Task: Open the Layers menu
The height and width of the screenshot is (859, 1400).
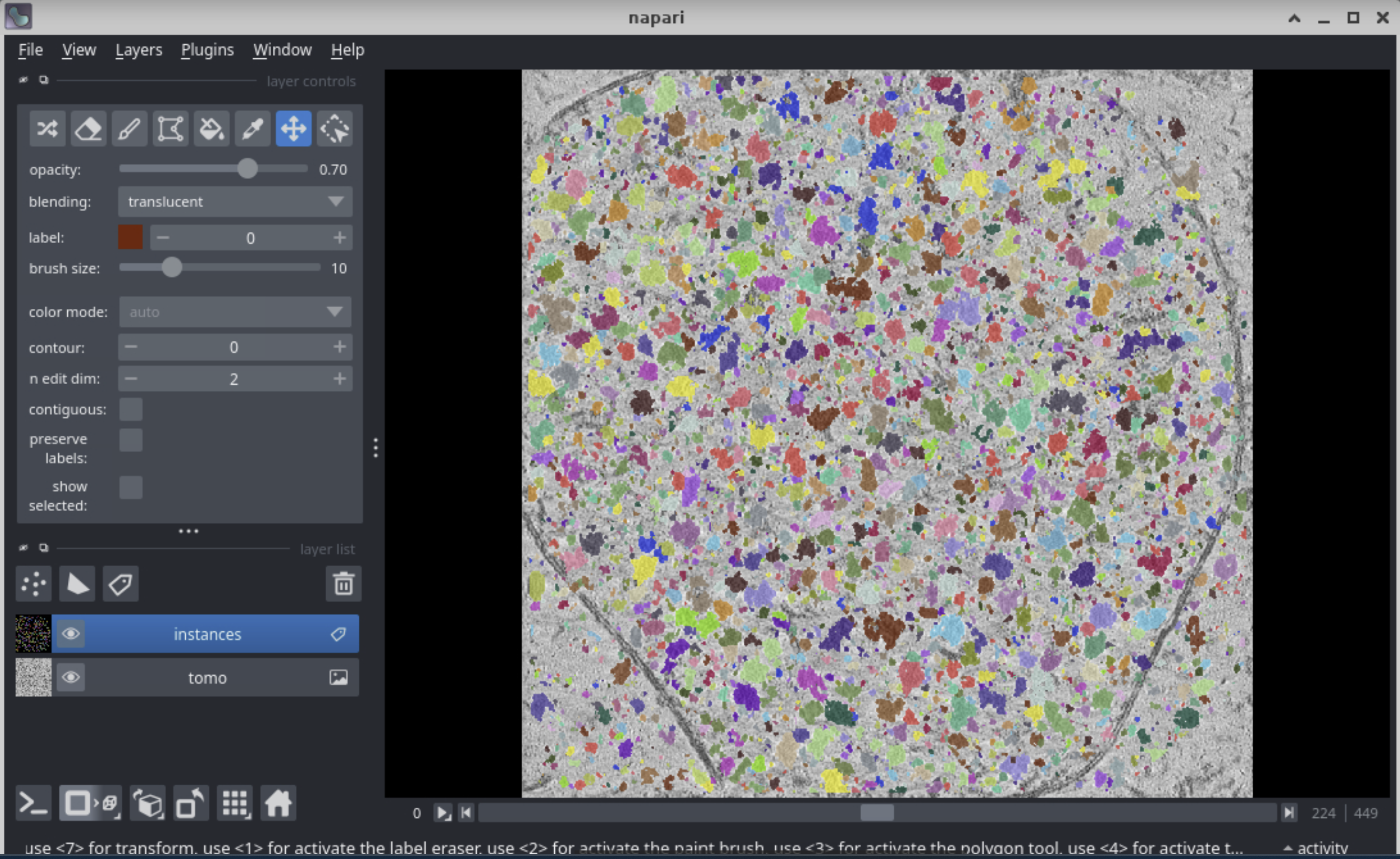Action: click(x=139, y=50)
